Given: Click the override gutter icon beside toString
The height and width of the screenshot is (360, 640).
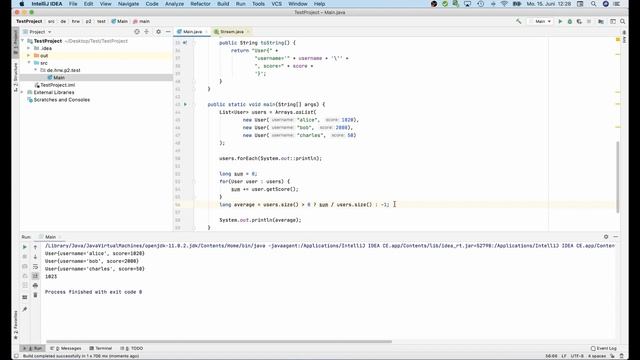Looking at the screenshot, I should 185,42.
